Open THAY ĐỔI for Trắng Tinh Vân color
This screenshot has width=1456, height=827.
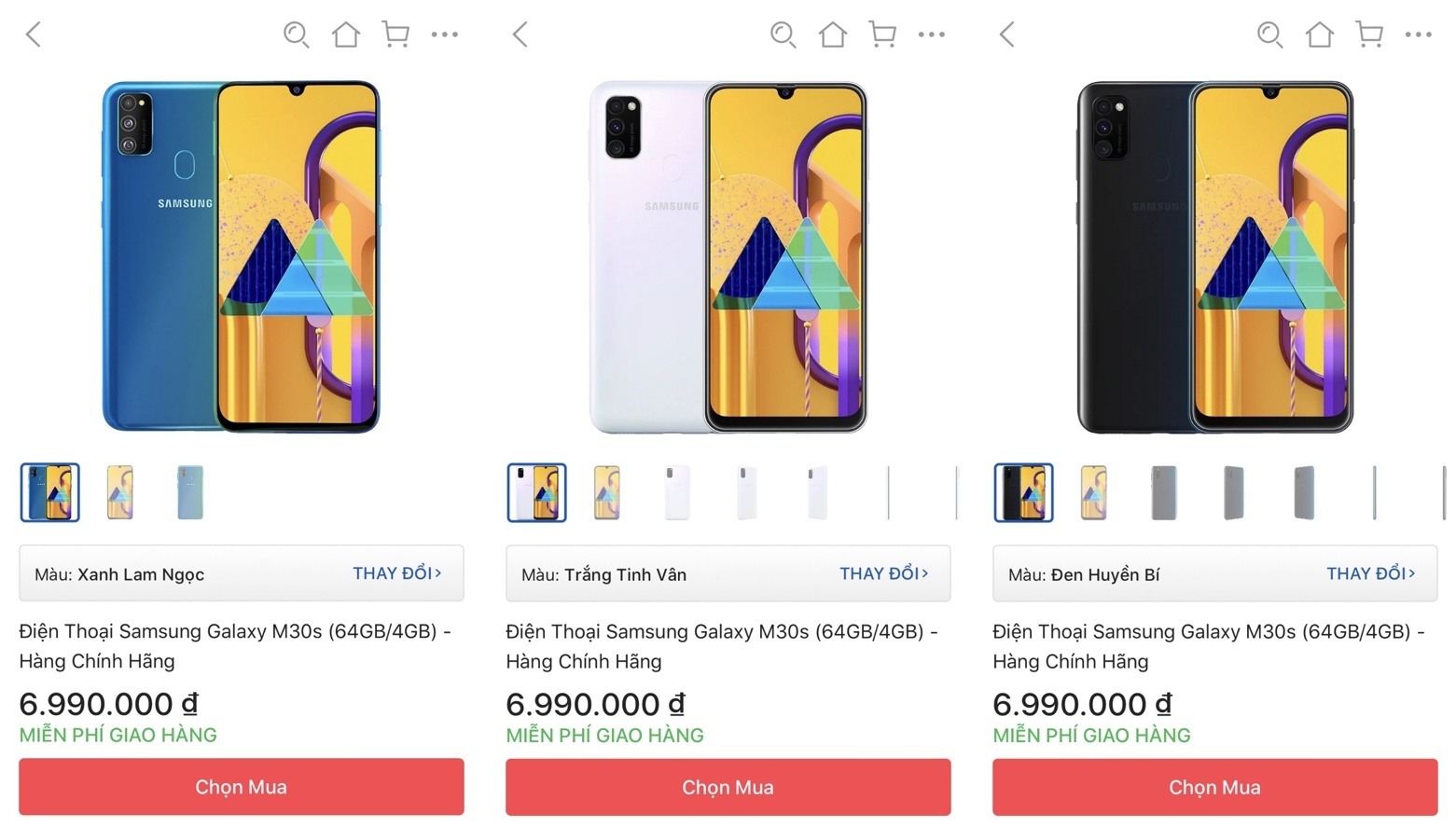click(x=884, y=573)
